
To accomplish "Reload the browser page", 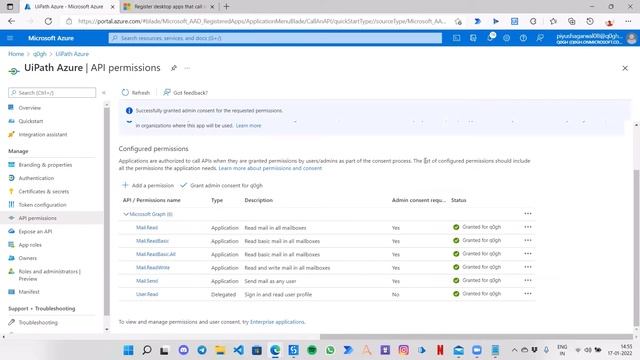I will point(48,21).
